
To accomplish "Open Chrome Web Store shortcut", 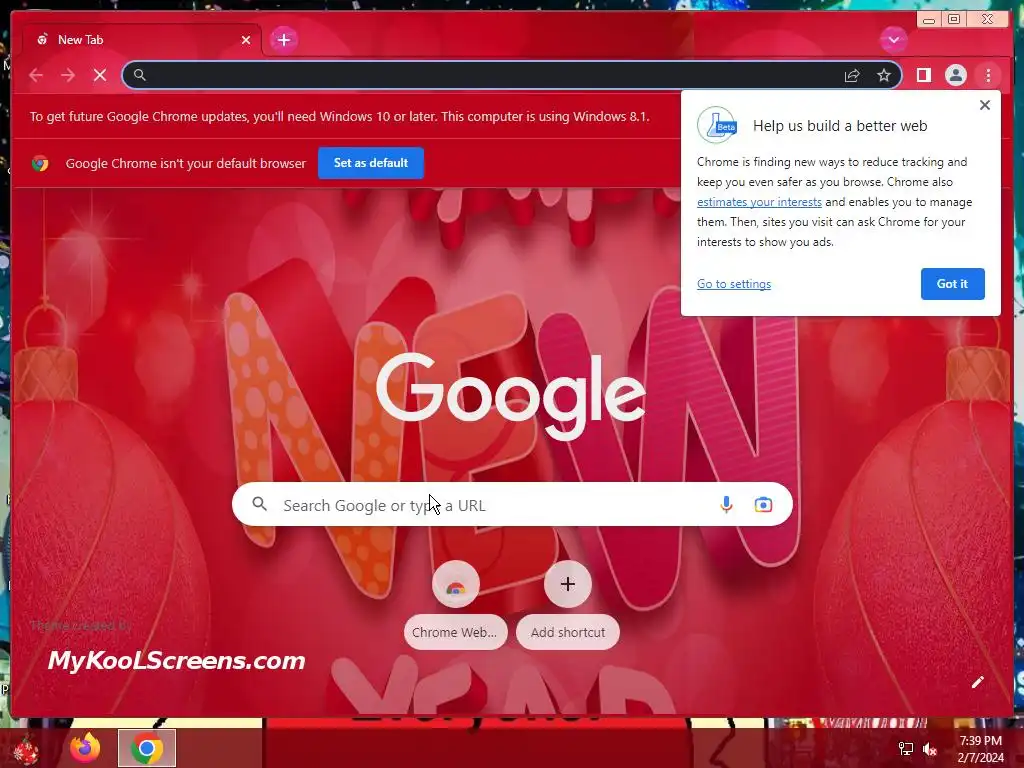I will tap(455, 604).
